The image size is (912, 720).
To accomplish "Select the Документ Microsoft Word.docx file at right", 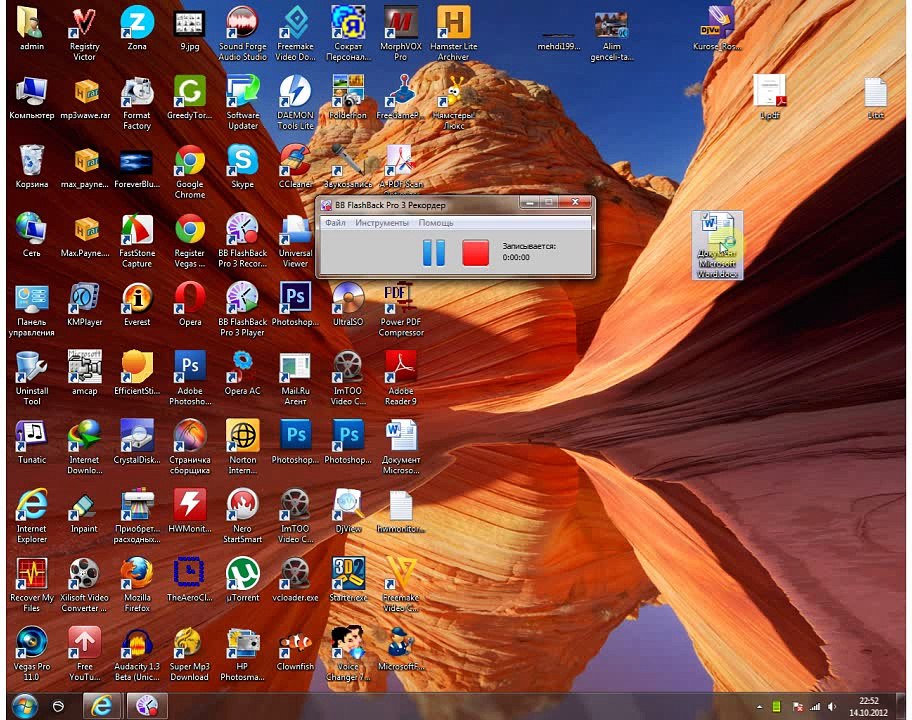I will [717, 245].
